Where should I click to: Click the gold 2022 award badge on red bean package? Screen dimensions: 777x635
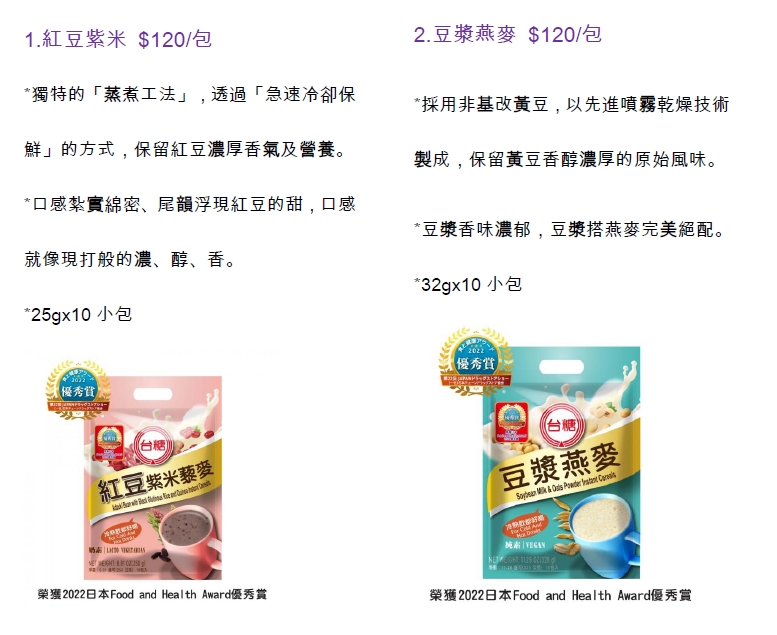coord(78,390)
